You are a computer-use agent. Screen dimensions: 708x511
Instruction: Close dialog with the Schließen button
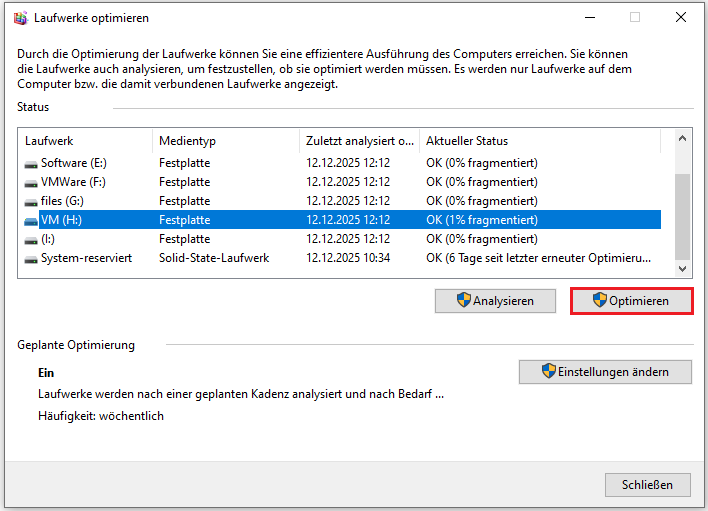(x=647, y=485)
